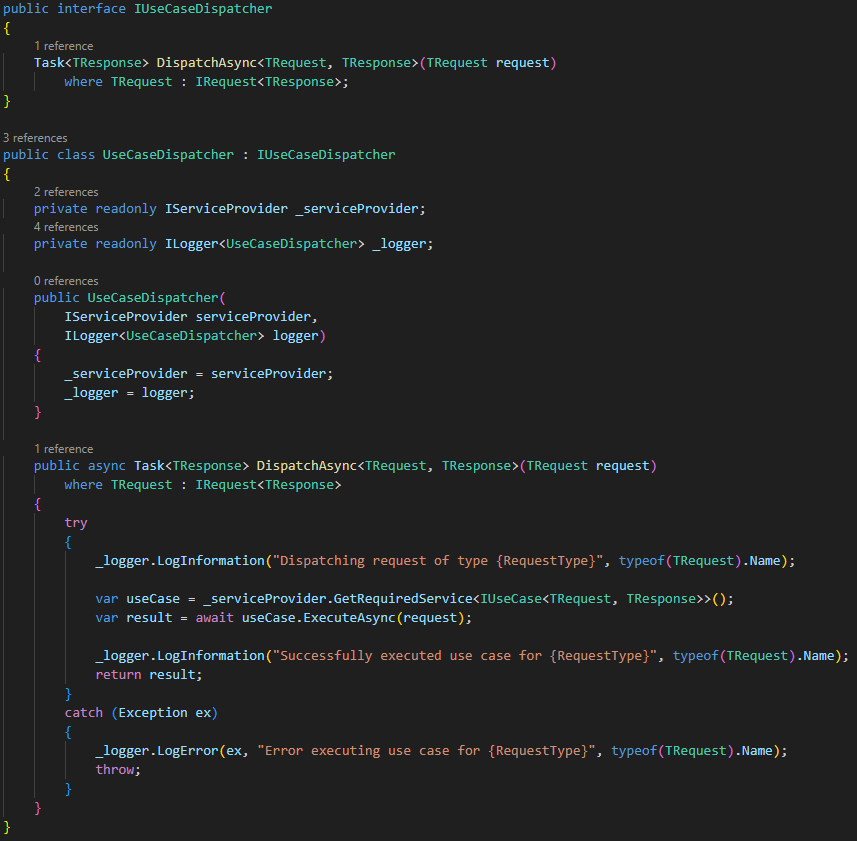
Task: Click the string 'Dispatching request of type {RequestType}'
Action: coord(437,561)
